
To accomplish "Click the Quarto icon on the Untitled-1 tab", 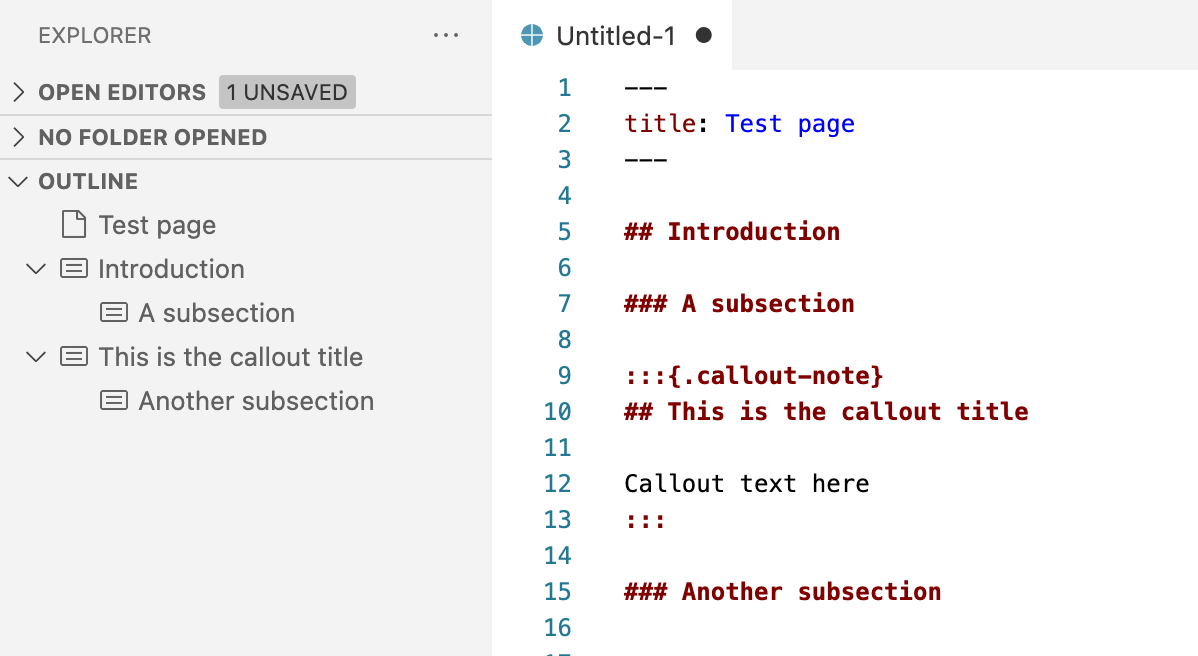I will [531, 34].
